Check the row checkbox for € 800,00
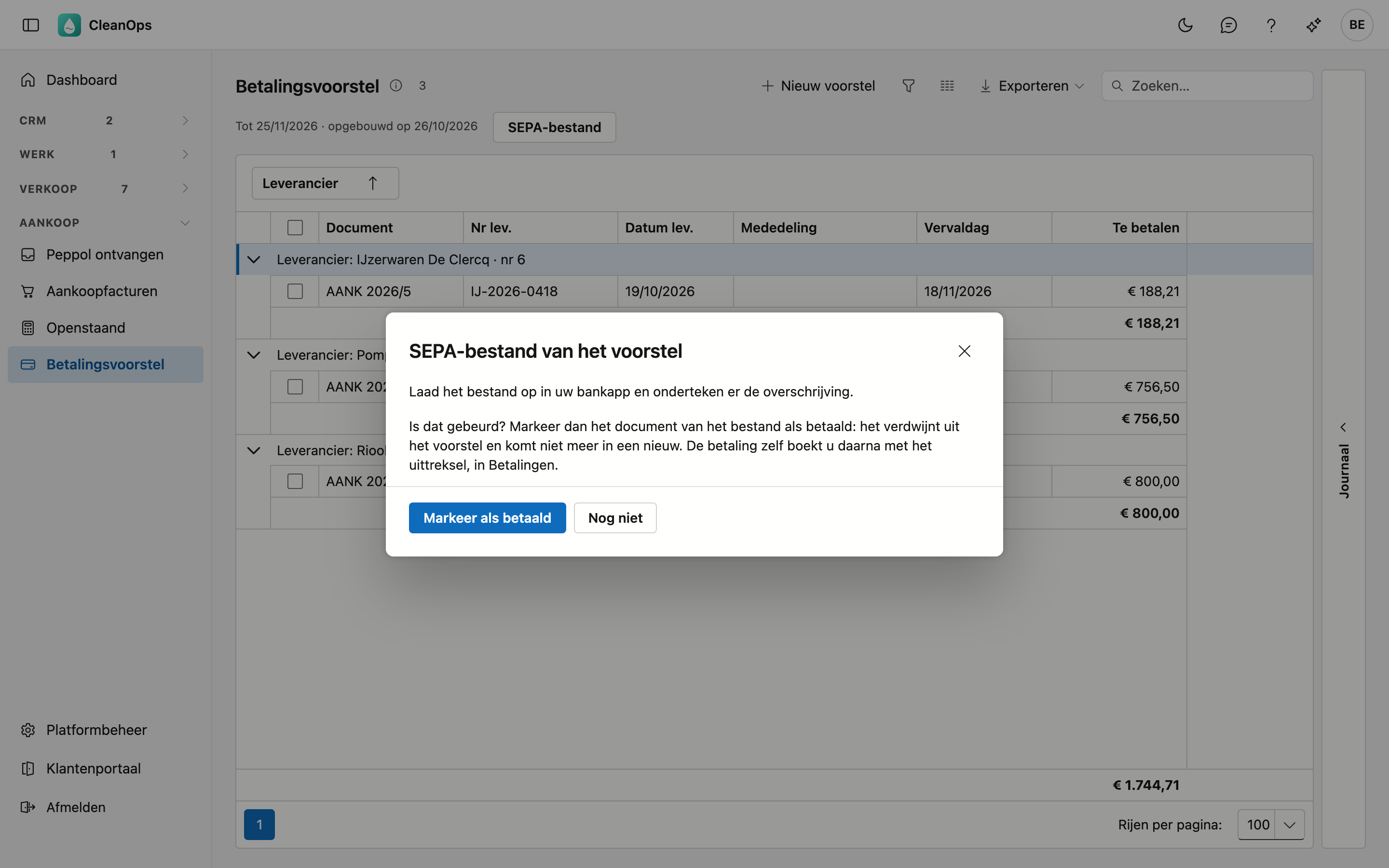The width and height of the screenshot is (1389, 868). [295, 481]
